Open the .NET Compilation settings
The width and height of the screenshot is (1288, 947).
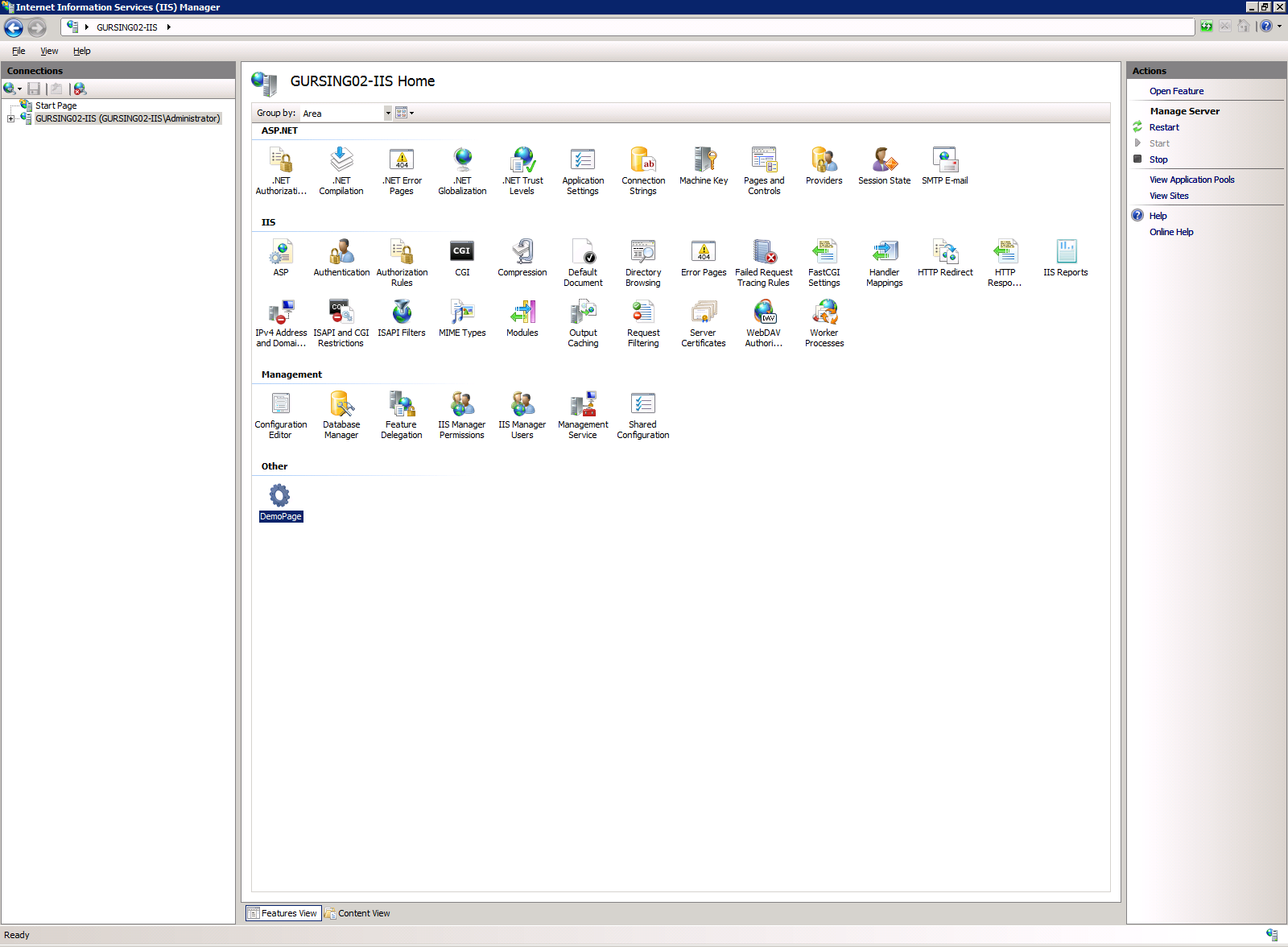tap(341, 167)
